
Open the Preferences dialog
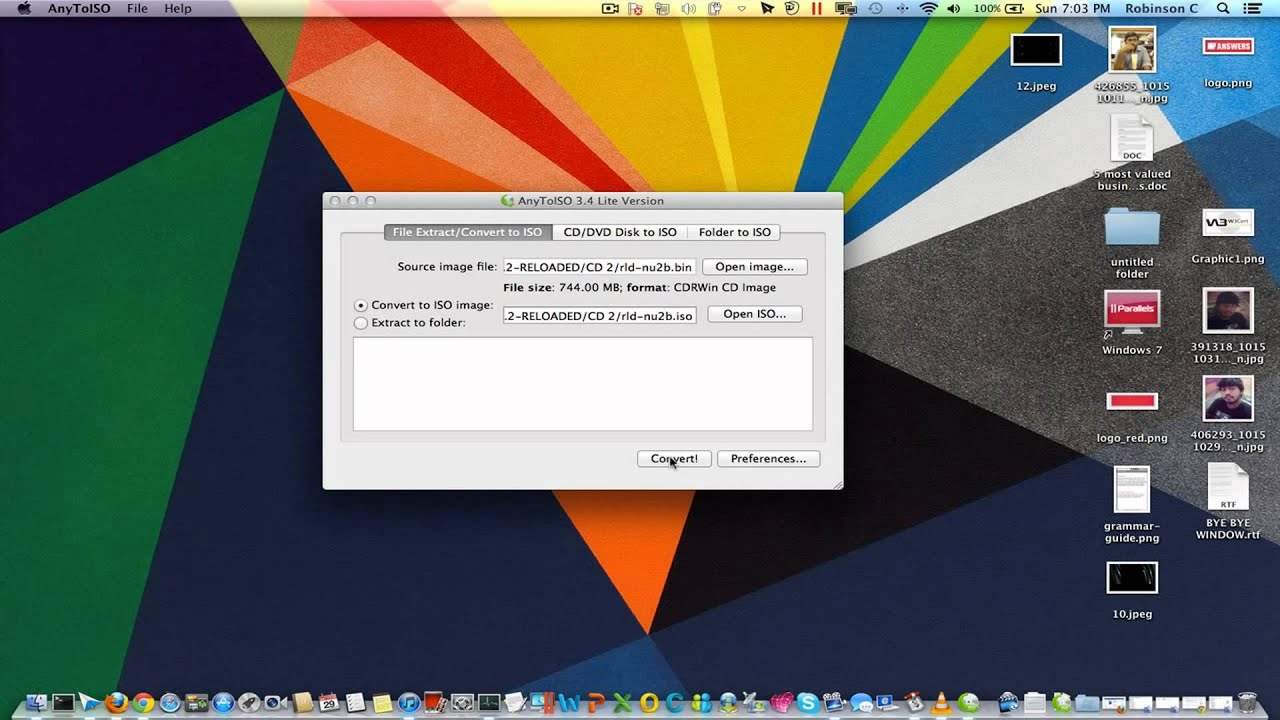point(768,459)
